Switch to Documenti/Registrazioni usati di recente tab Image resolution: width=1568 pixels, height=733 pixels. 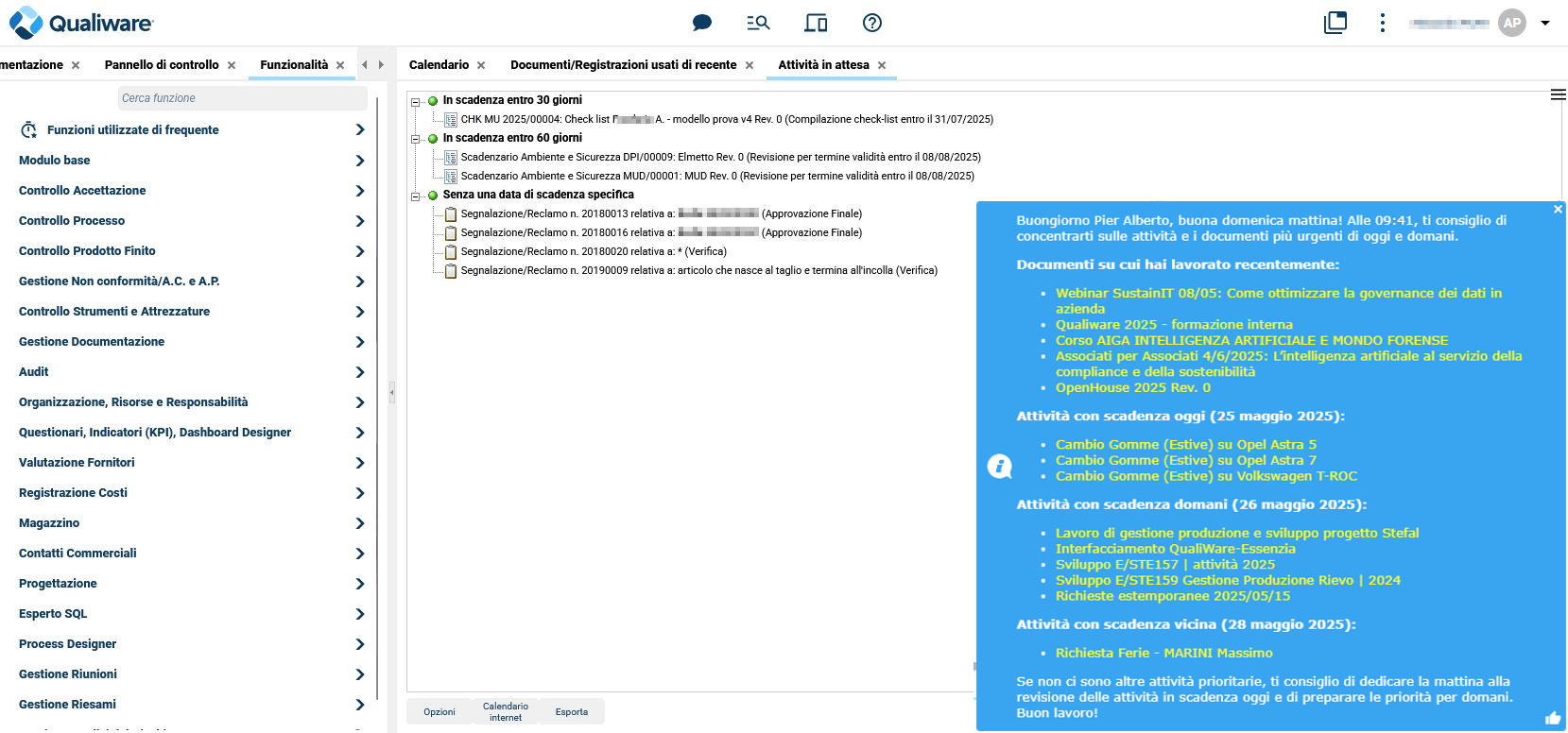624,64
